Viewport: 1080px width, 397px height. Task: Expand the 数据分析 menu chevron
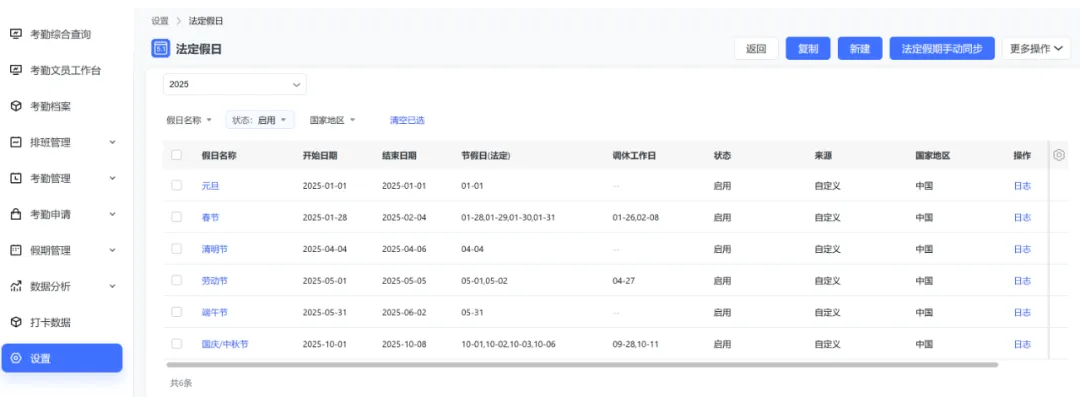pyautogui.click(x=113, y=287)
